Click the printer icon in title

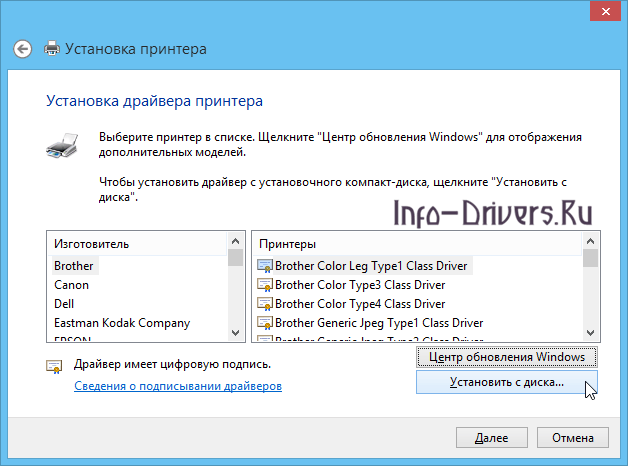coord(51,48)
